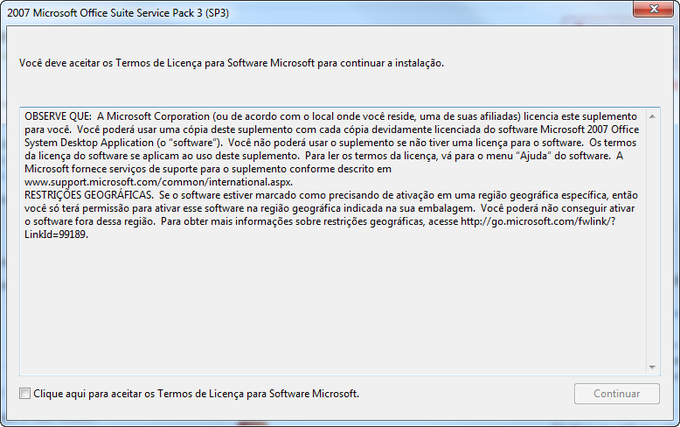The height and width of the screenshot is (427, 680).
Task: Click the license scrollbar up arrow
Action: pos(653,112)
